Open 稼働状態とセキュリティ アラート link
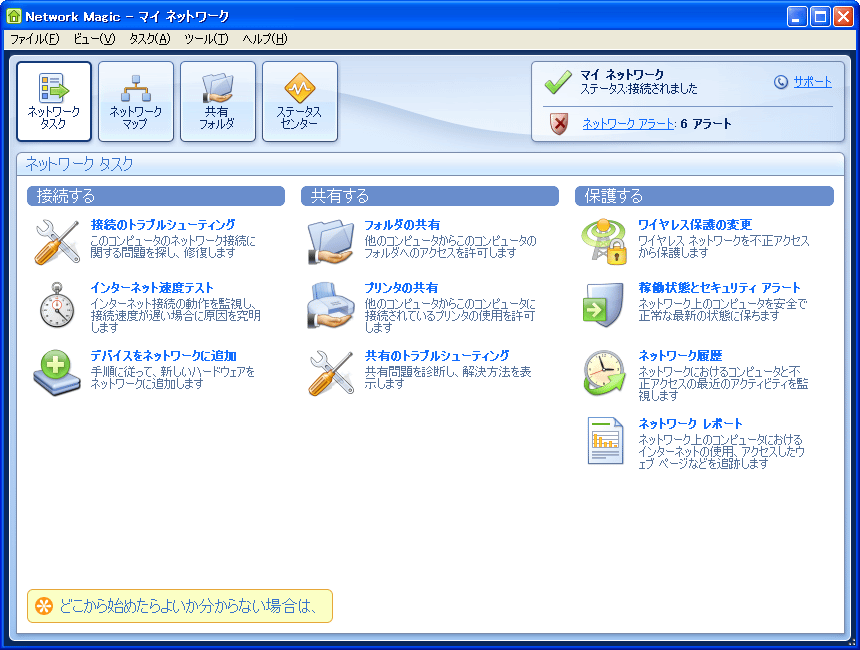 (720, 288)
